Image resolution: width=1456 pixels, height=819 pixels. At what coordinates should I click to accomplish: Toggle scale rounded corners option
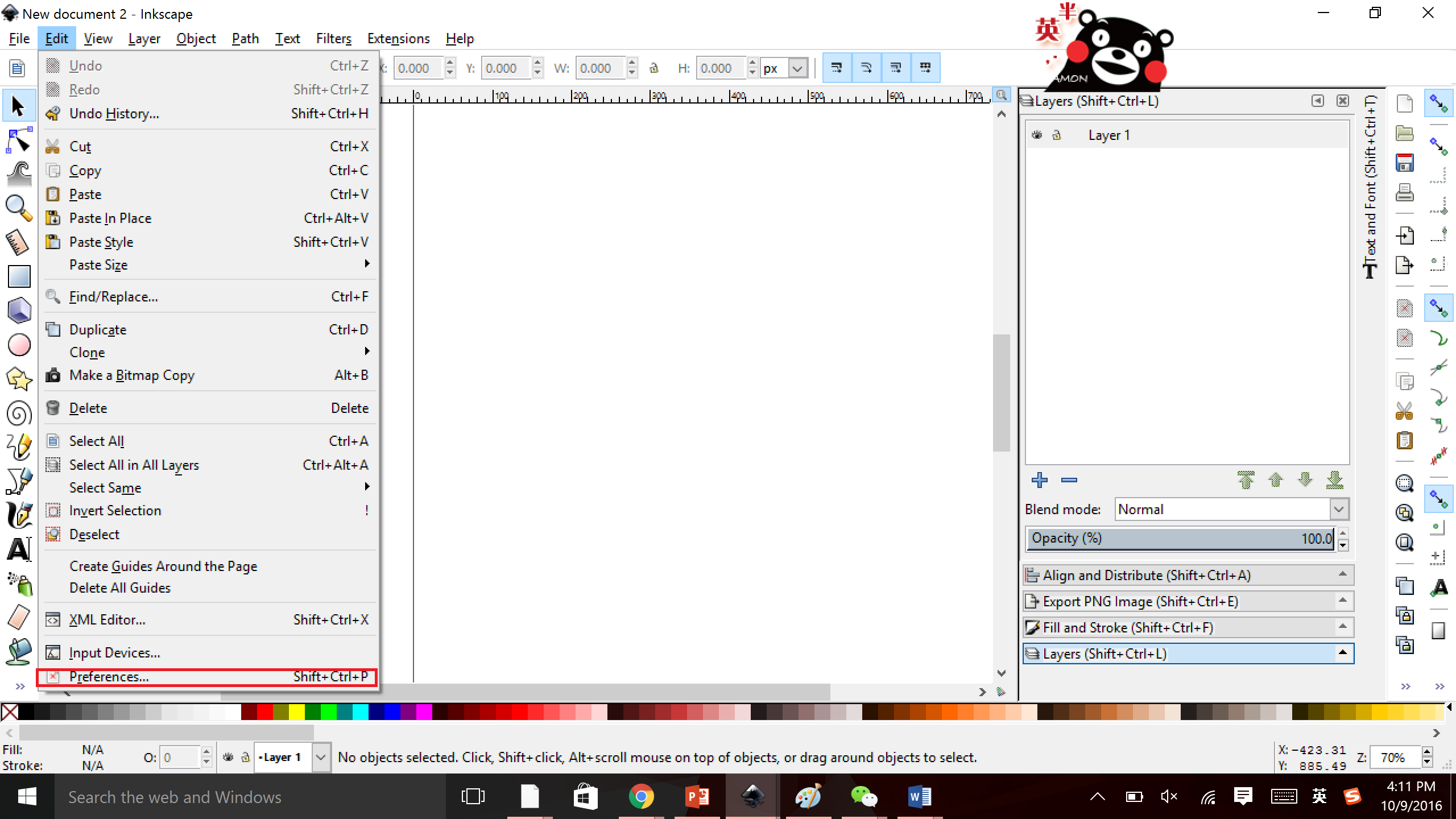click(x=866, y=68)
